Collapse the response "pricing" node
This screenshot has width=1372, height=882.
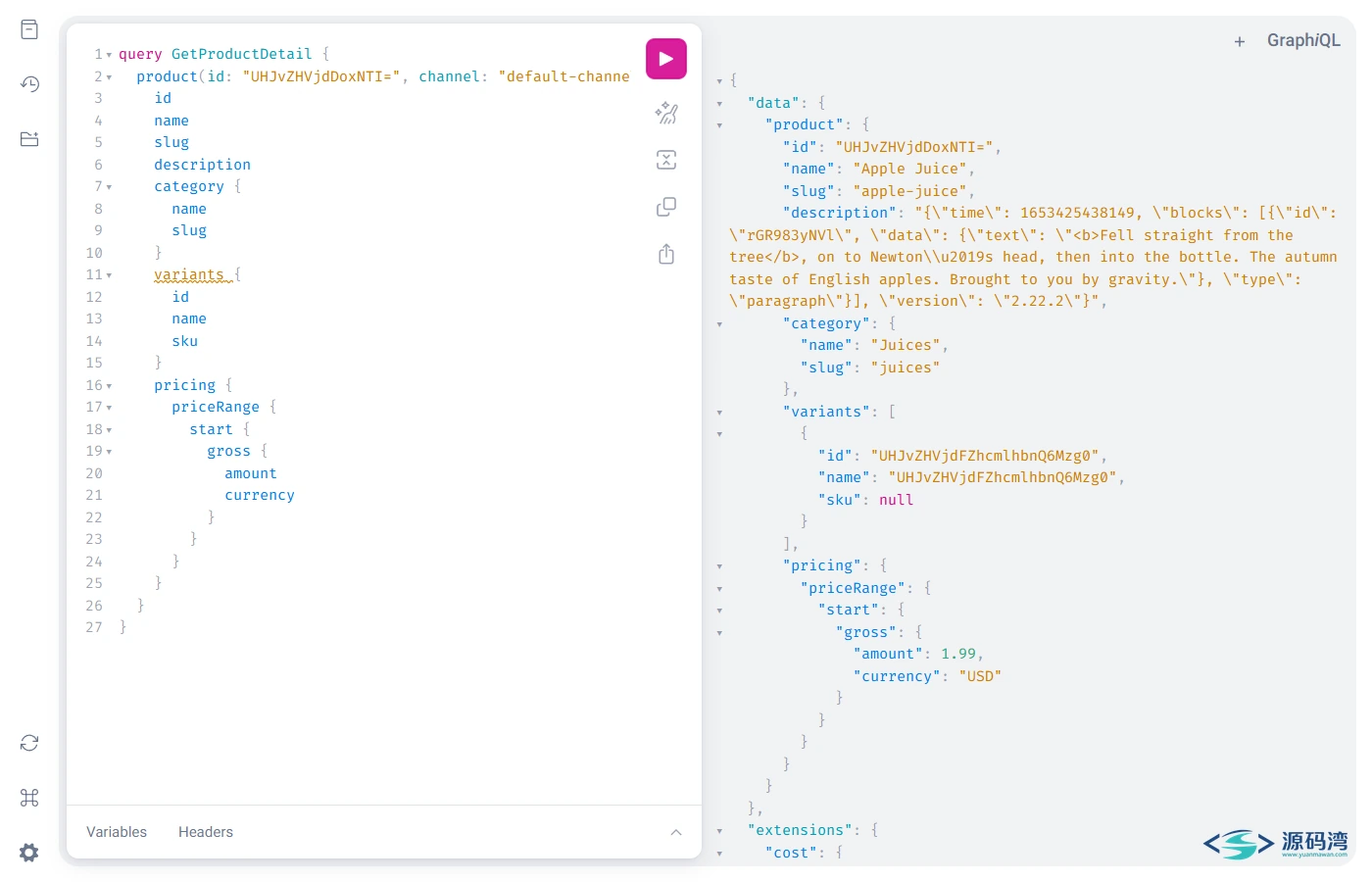(x=719, y=566)
